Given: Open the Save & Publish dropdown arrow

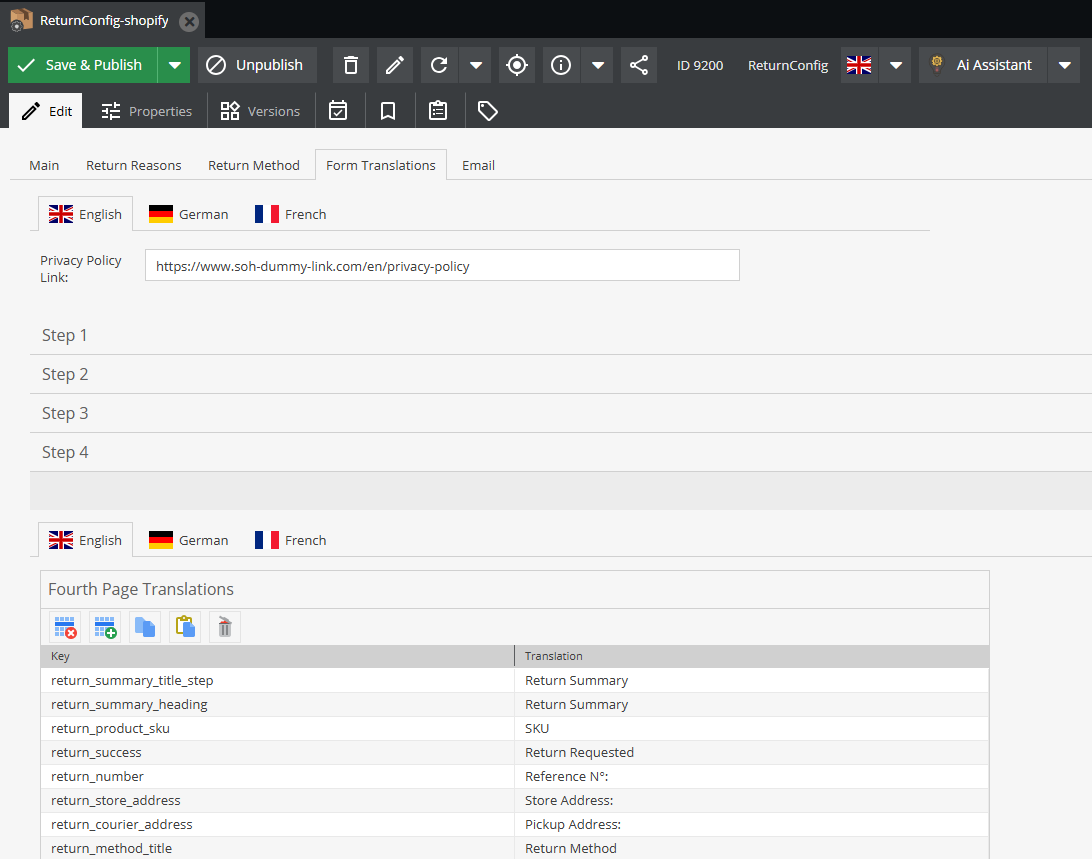Looking at the screenshot, I should tap(174, 65).
